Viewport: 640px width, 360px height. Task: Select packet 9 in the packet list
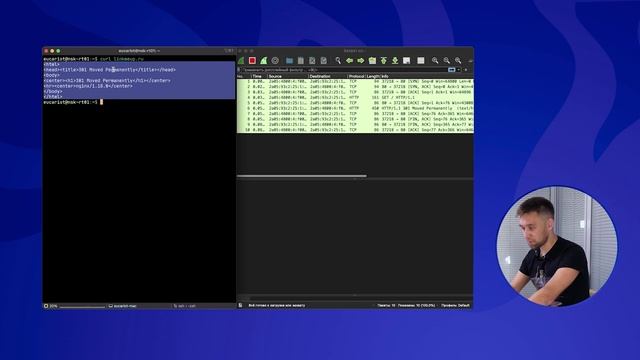(x=355, y=124)
